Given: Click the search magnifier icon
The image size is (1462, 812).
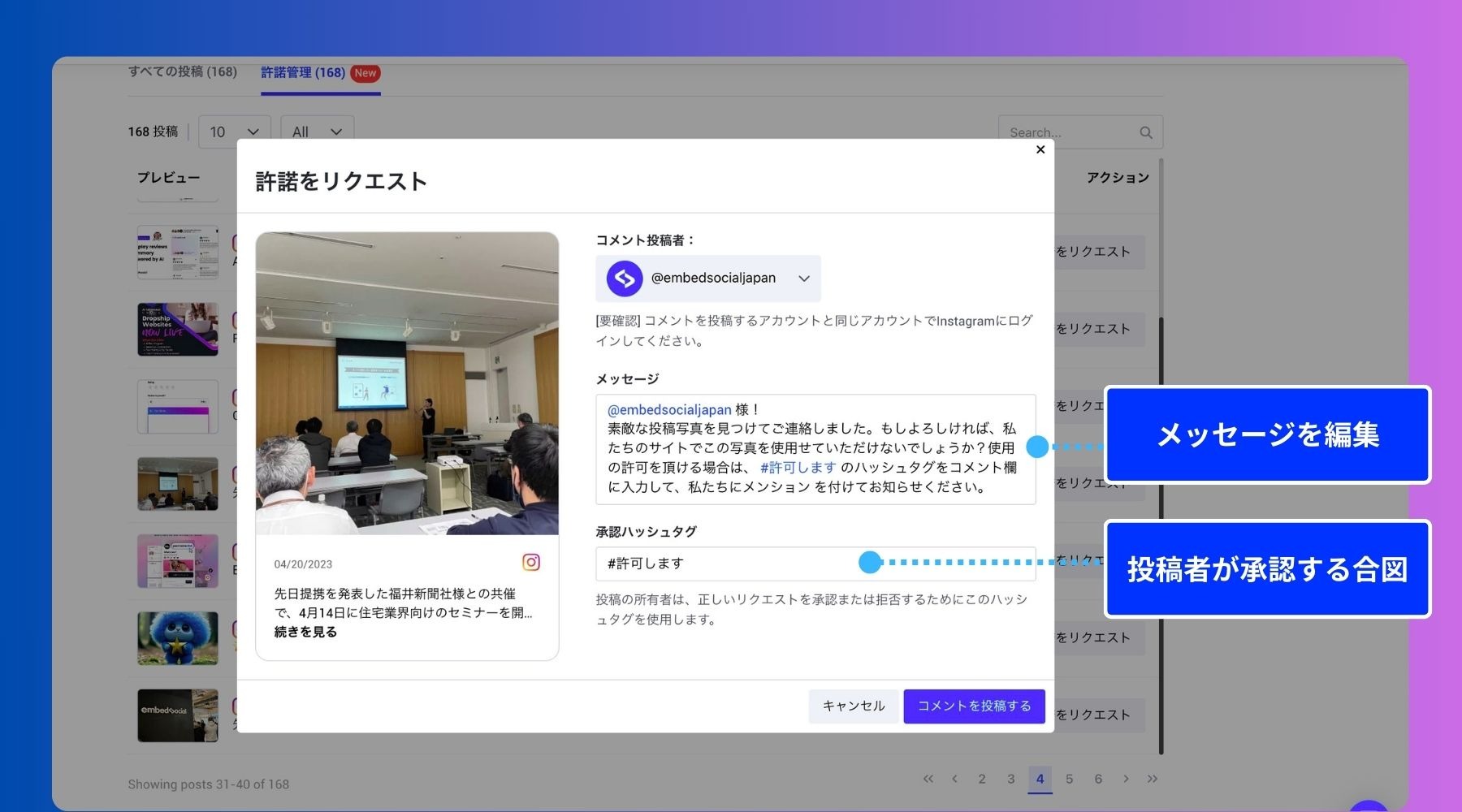Looking at the screenshot, I should (x=1146, y=132).
